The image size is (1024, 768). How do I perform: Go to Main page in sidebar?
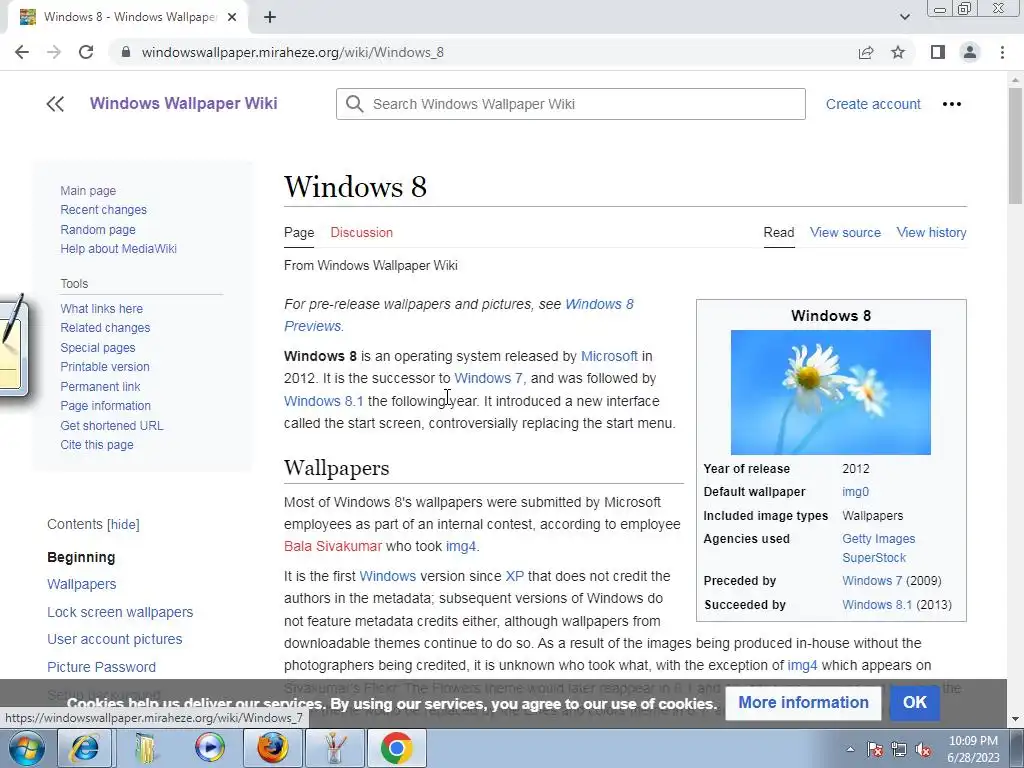click(88, 191)
